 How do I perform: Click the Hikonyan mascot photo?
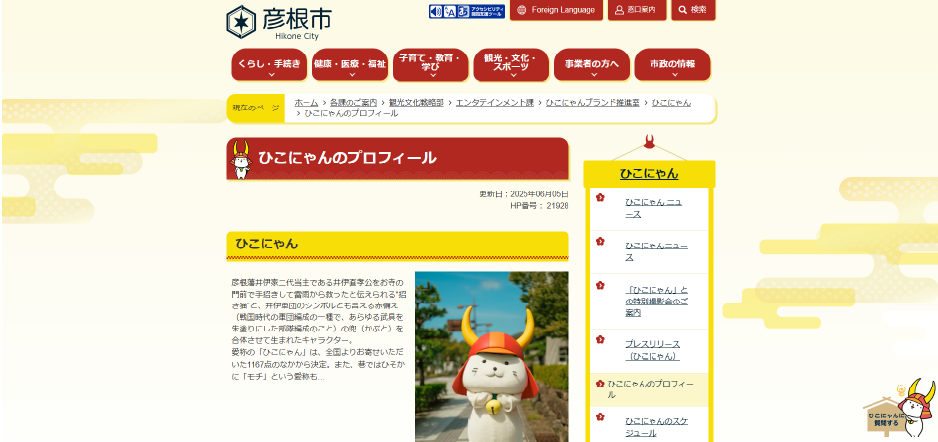point(491,356)
